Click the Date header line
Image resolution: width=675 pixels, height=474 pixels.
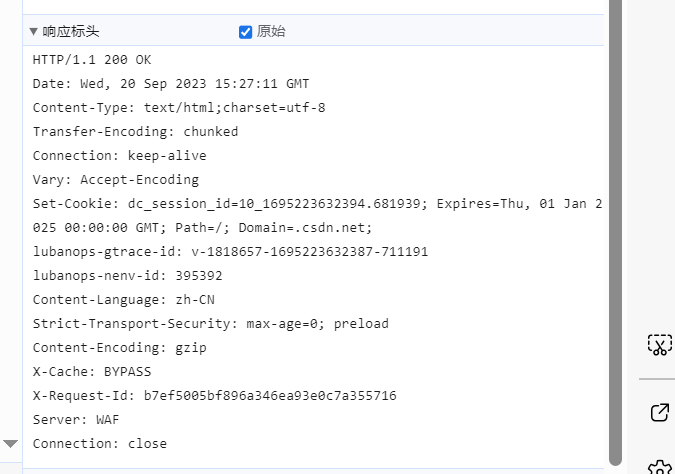tap(171, 84)
